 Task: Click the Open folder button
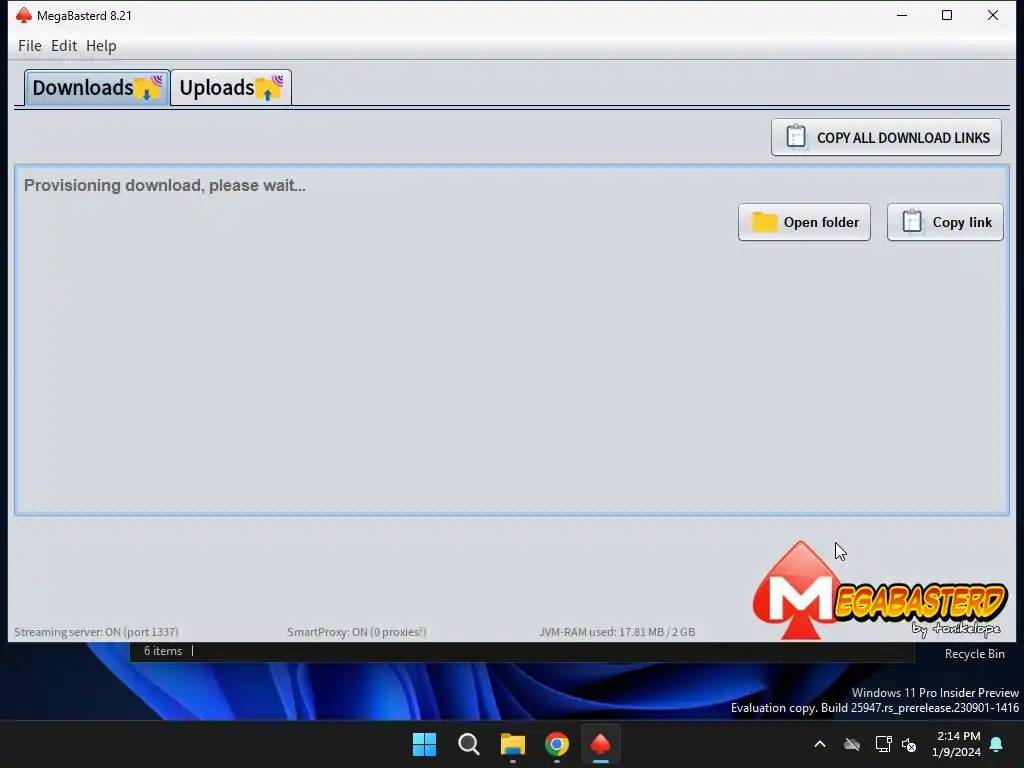click(804, 222)
